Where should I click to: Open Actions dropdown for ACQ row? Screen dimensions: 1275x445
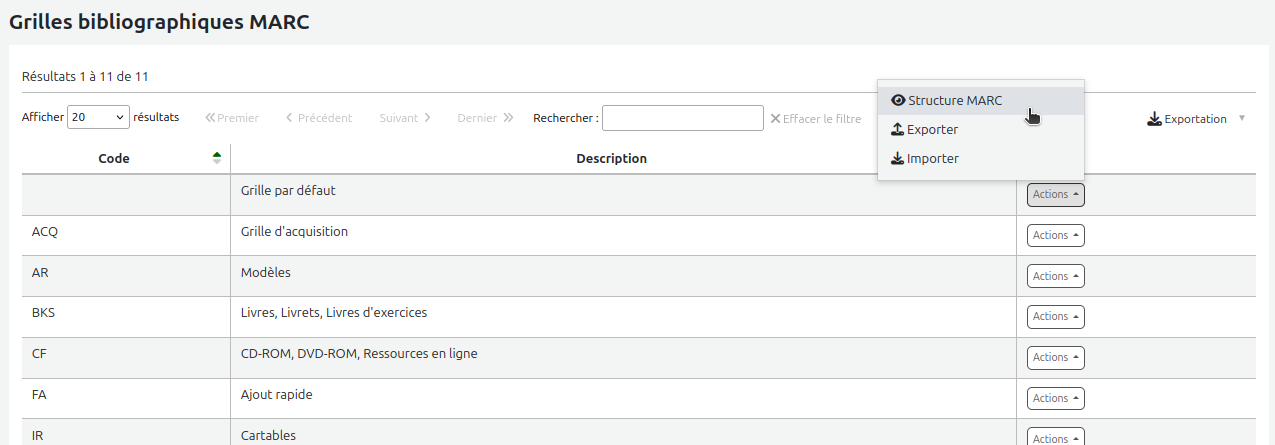(1056, 236)
